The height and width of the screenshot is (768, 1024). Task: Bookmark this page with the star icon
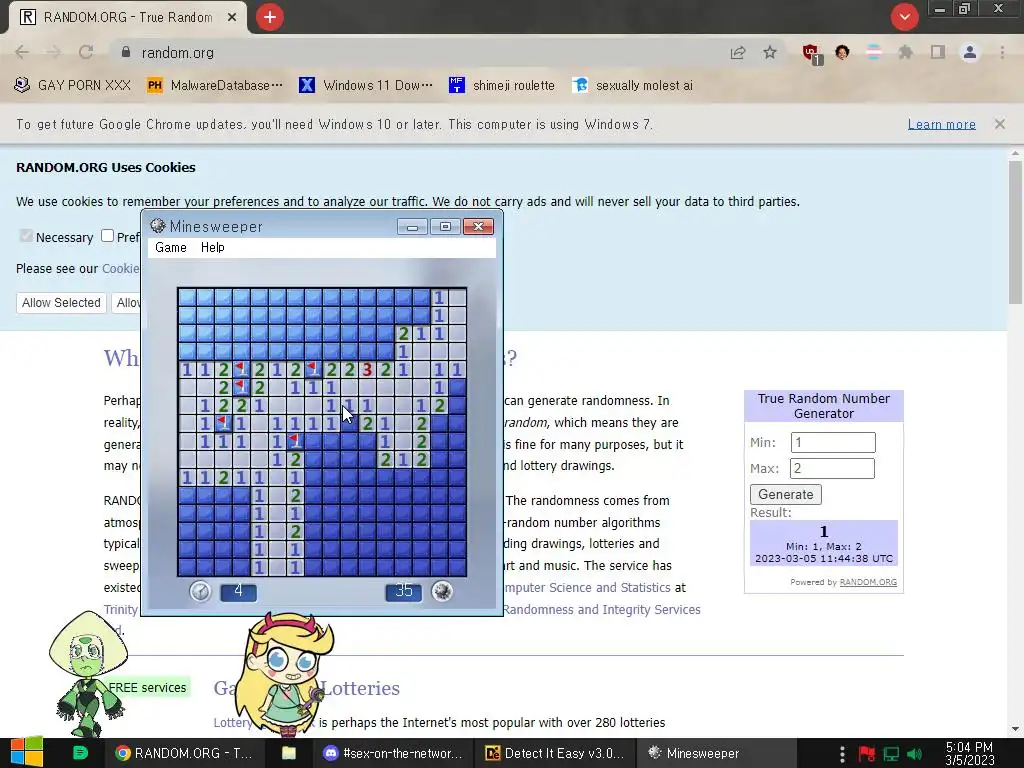[770, 52]
